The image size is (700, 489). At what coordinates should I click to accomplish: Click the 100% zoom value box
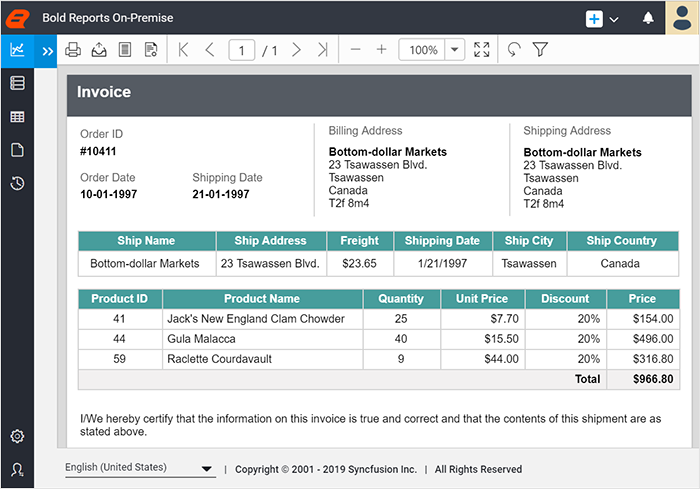tap(422, 50)
